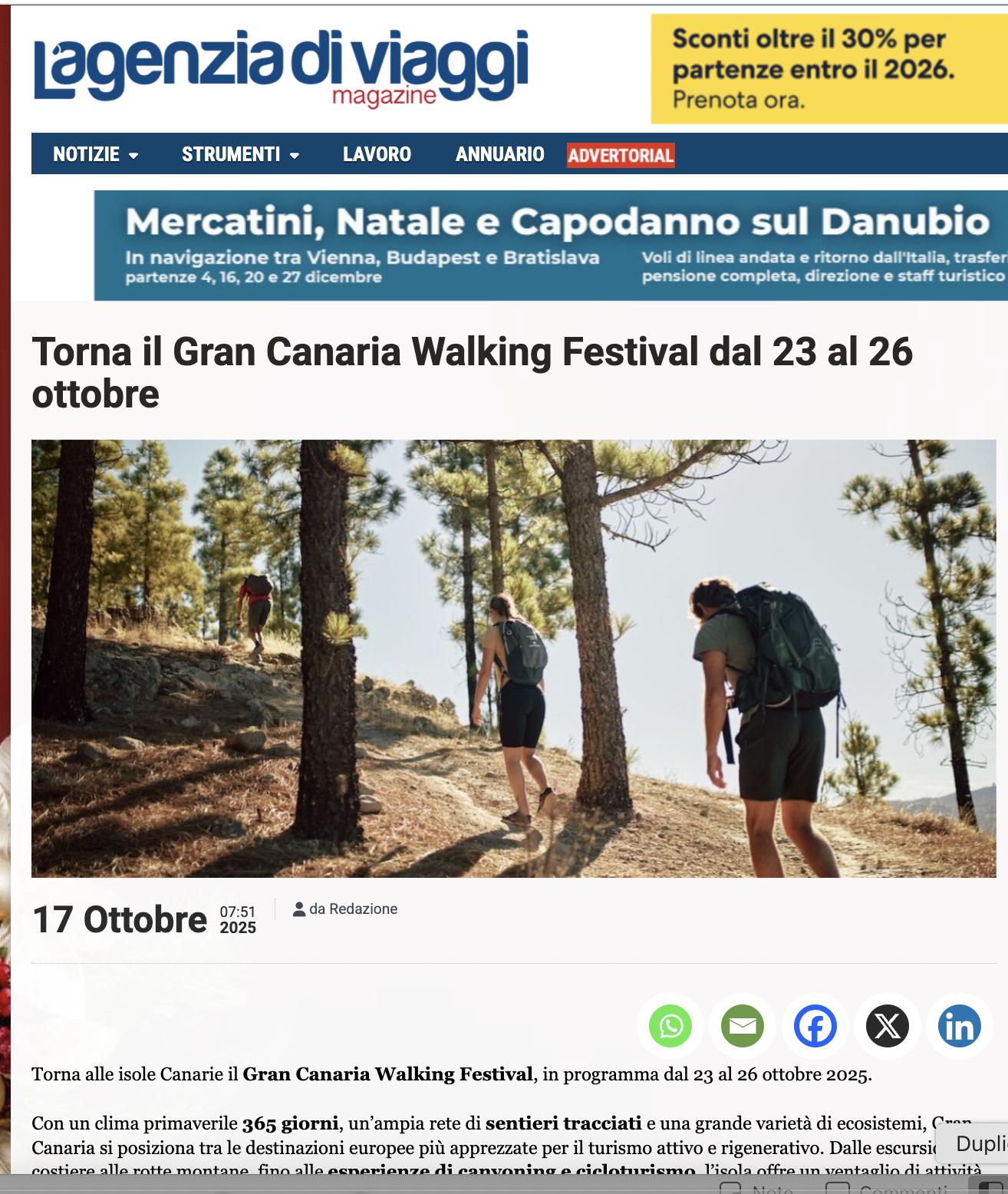Expand the Strumenti dropdown menu
Image resolution: width=1008 pixels, height=1194 pixels.
coord(240,154)
